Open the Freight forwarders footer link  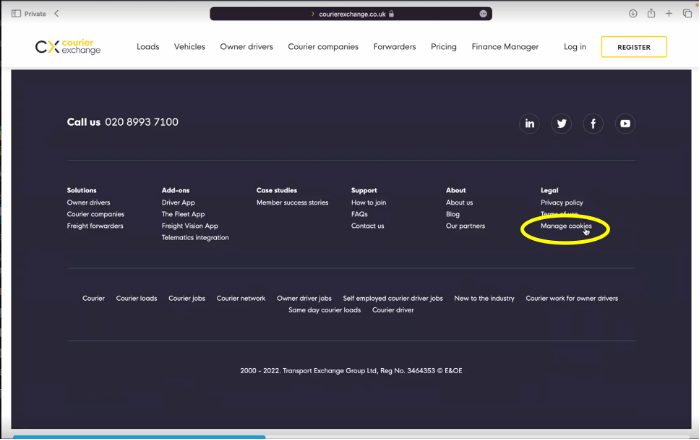(x=95, y=226)
